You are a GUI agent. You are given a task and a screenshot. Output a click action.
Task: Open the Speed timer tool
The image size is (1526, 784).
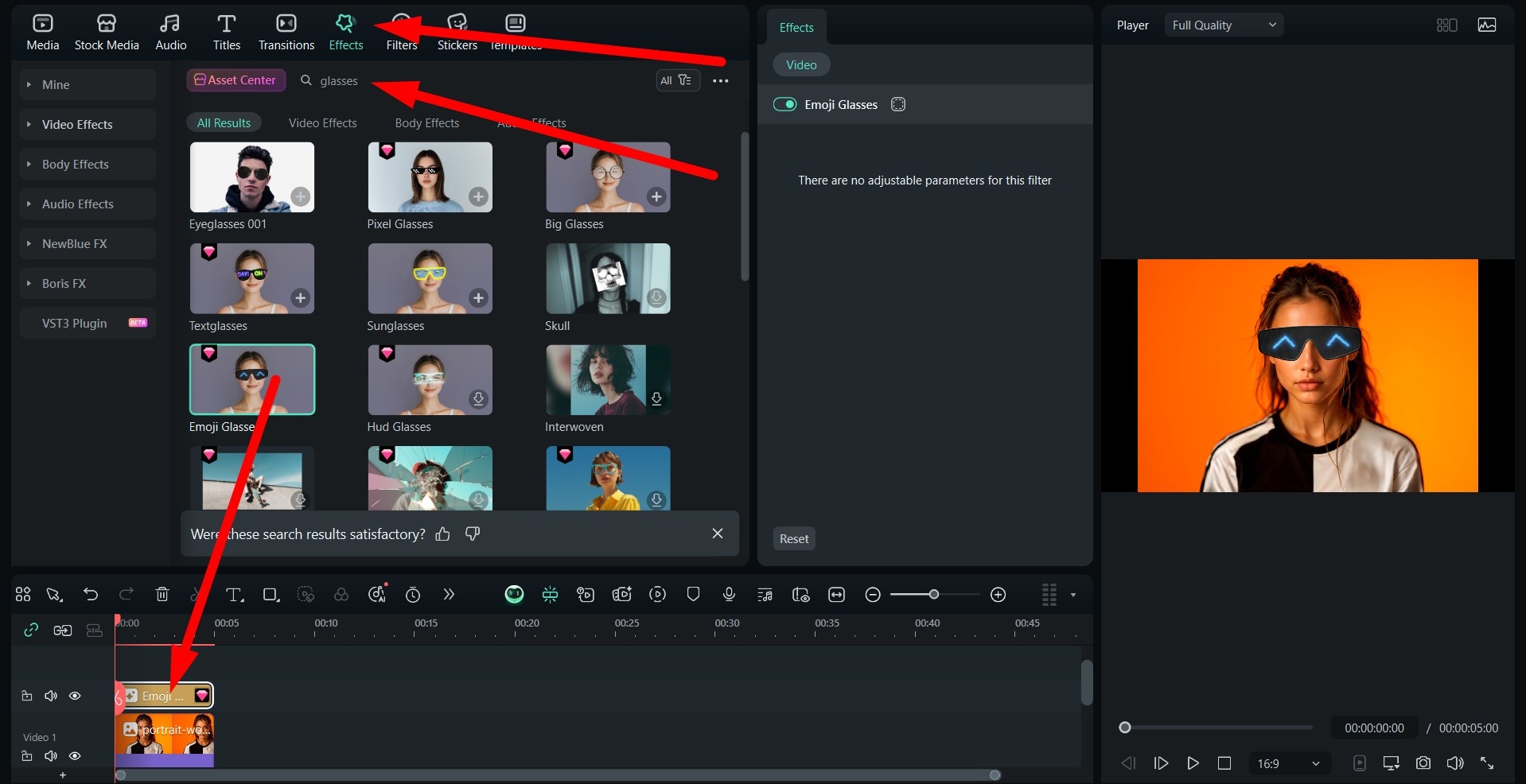pyautogui.click(x=413, y=594)
